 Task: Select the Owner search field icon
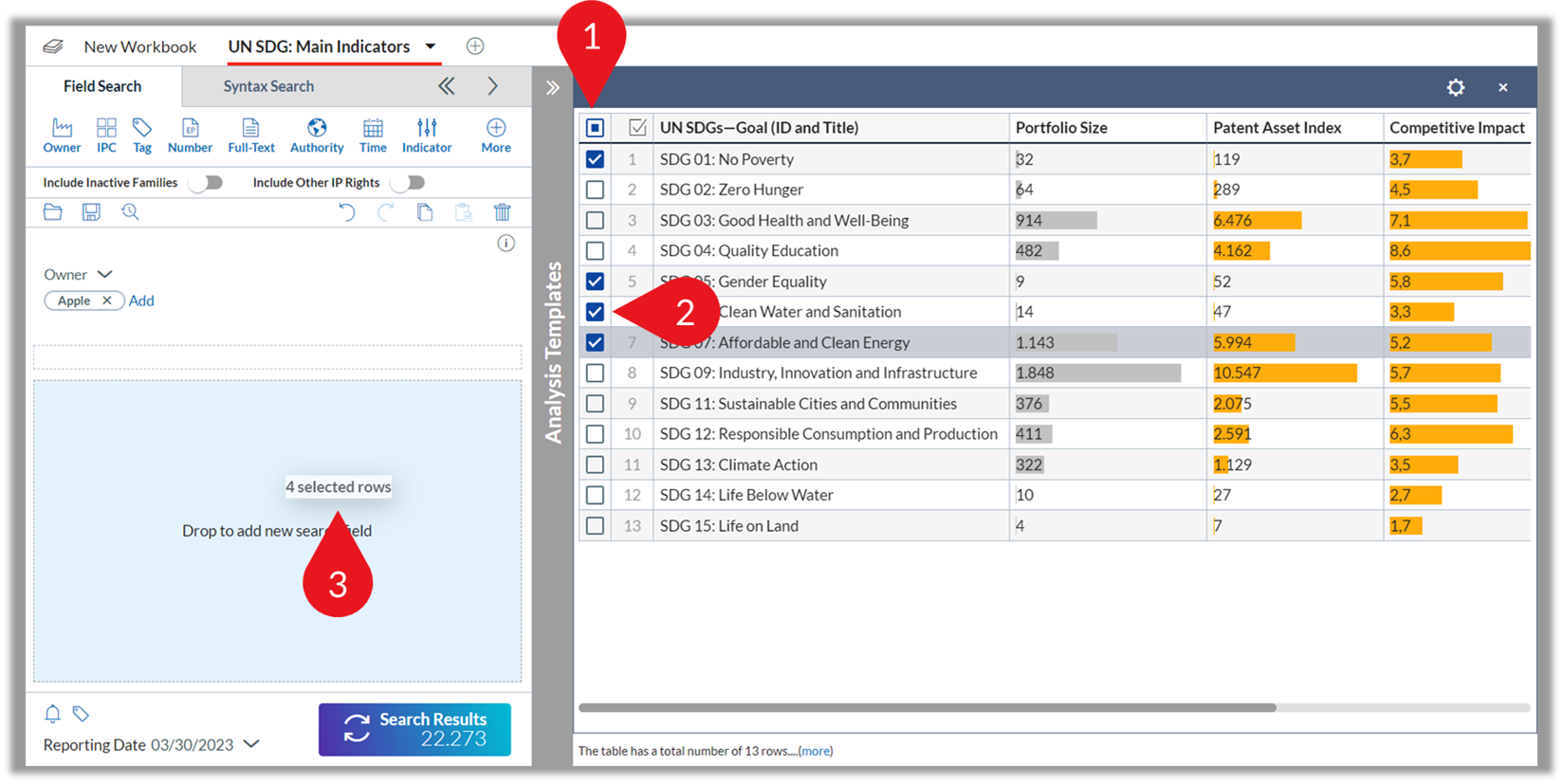[62, 135]
